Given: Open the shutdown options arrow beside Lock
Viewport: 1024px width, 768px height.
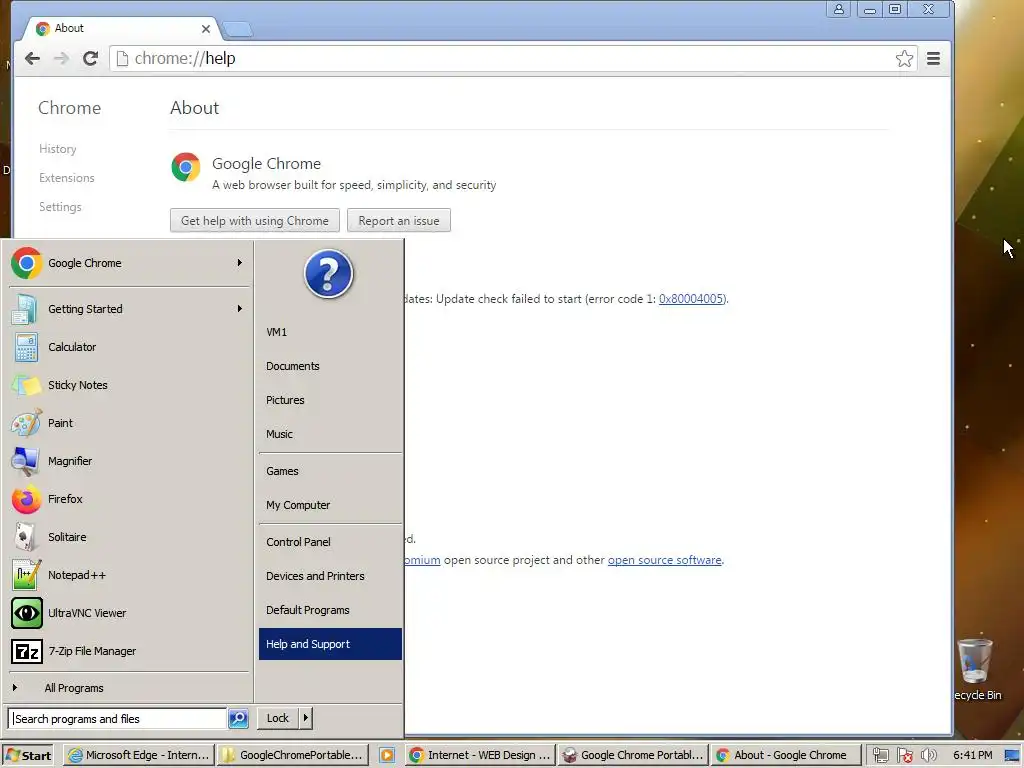Looking at the screenshot, I should point(306,718).
